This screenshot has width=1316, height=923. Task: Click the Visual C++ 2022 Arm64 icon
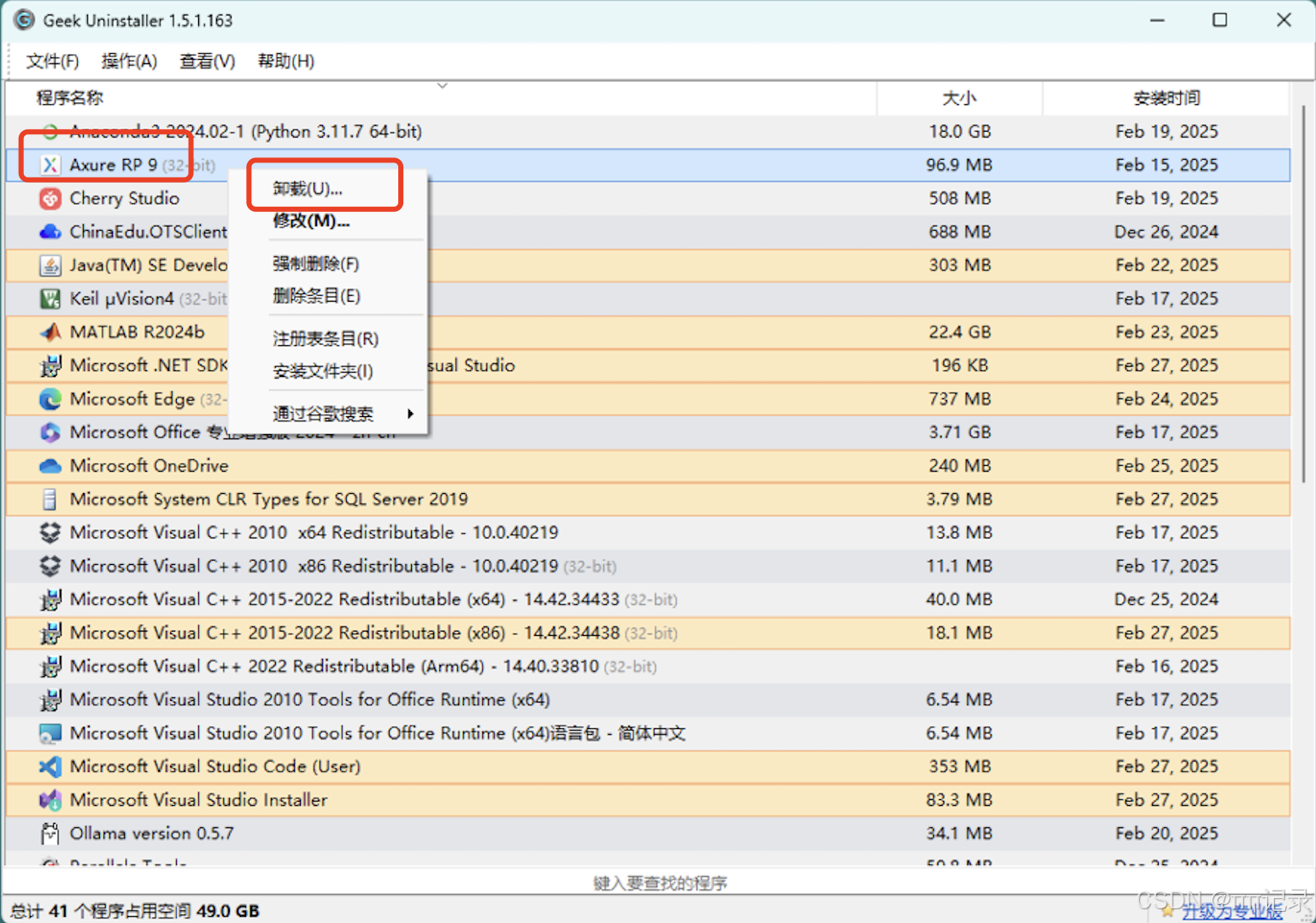50,667
